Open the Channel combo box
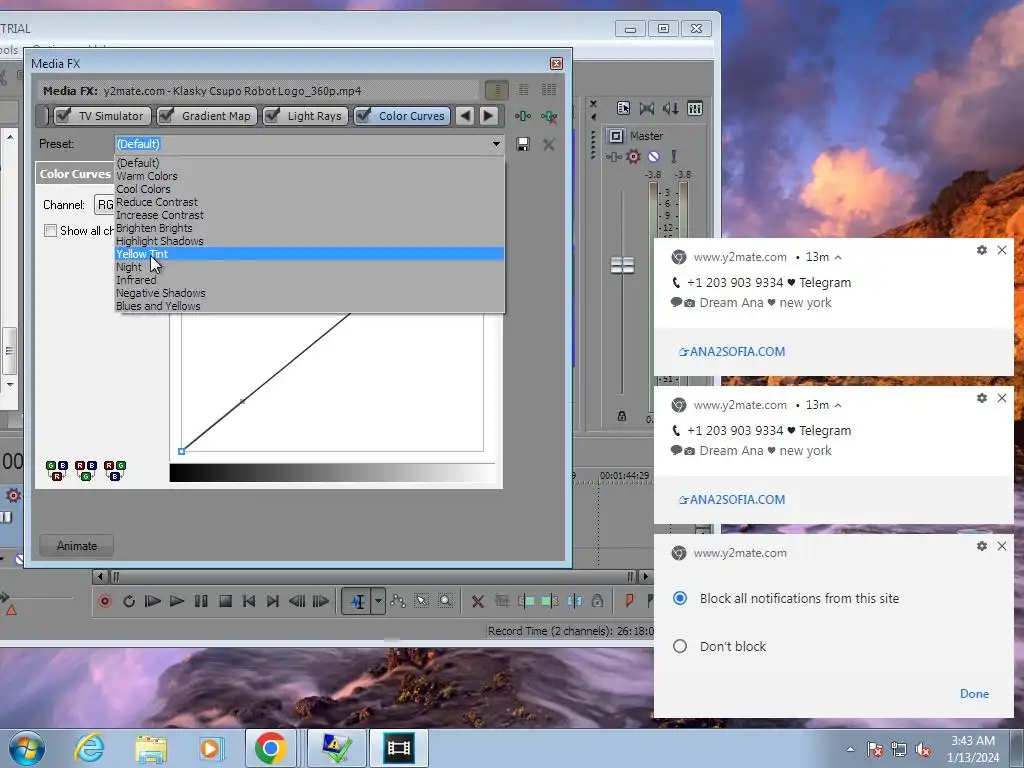The image size is (1024, 768). [104, 204]
